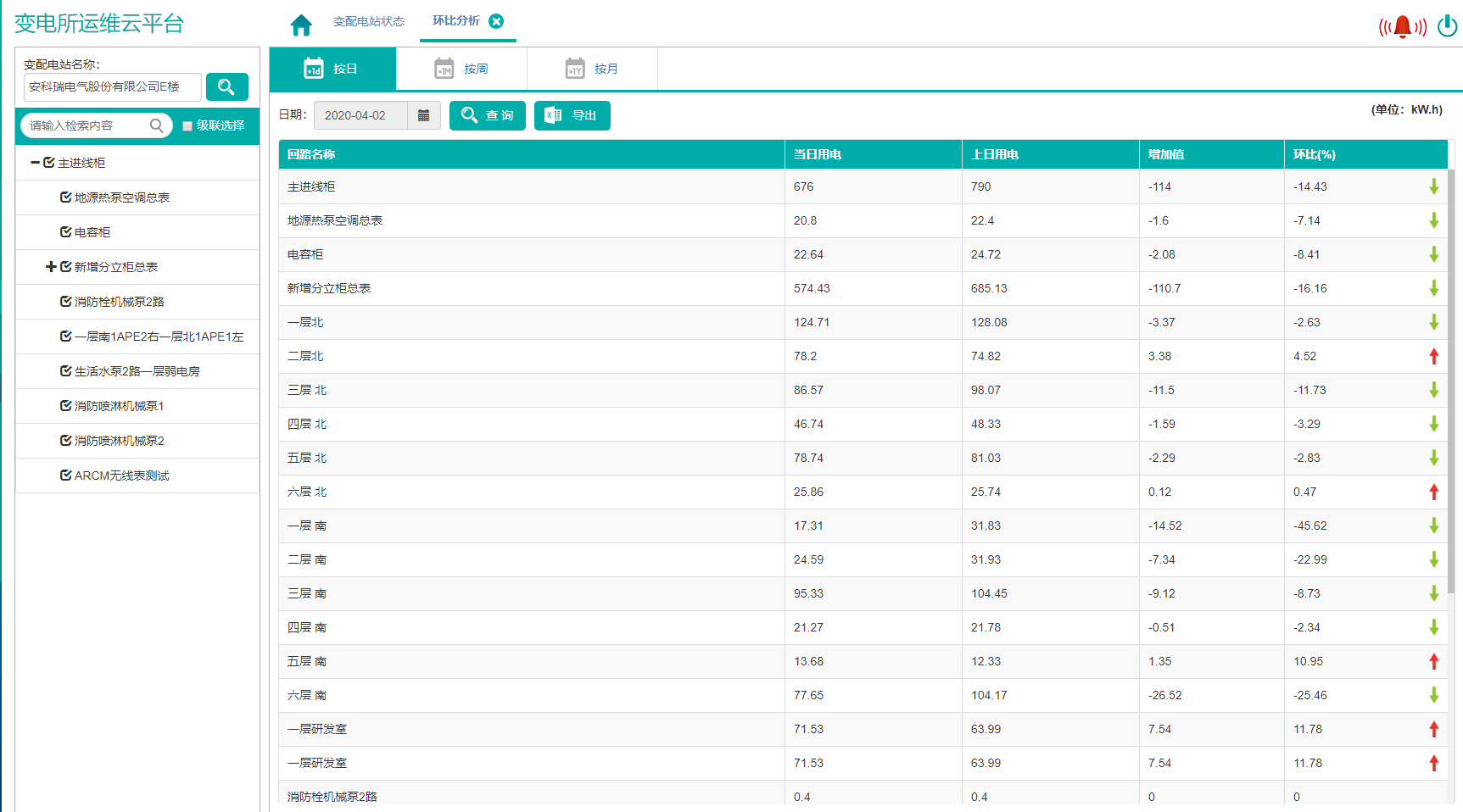Image resolution: width=1463 pixels, height=812 pixels.
Task: Select the 环比分析 tab
Action: tap(456, 20)
